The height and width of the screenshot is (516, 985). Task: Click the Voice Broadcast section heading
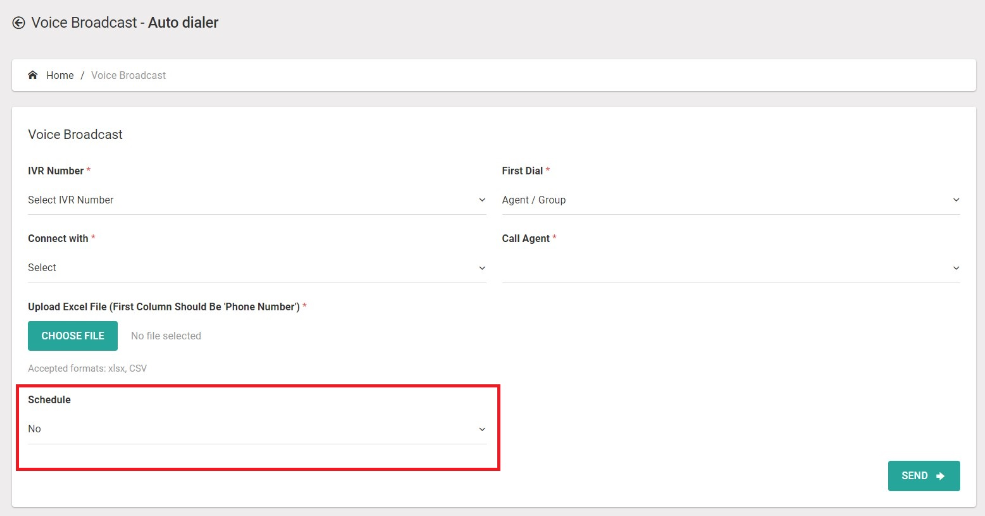(75, 134)
